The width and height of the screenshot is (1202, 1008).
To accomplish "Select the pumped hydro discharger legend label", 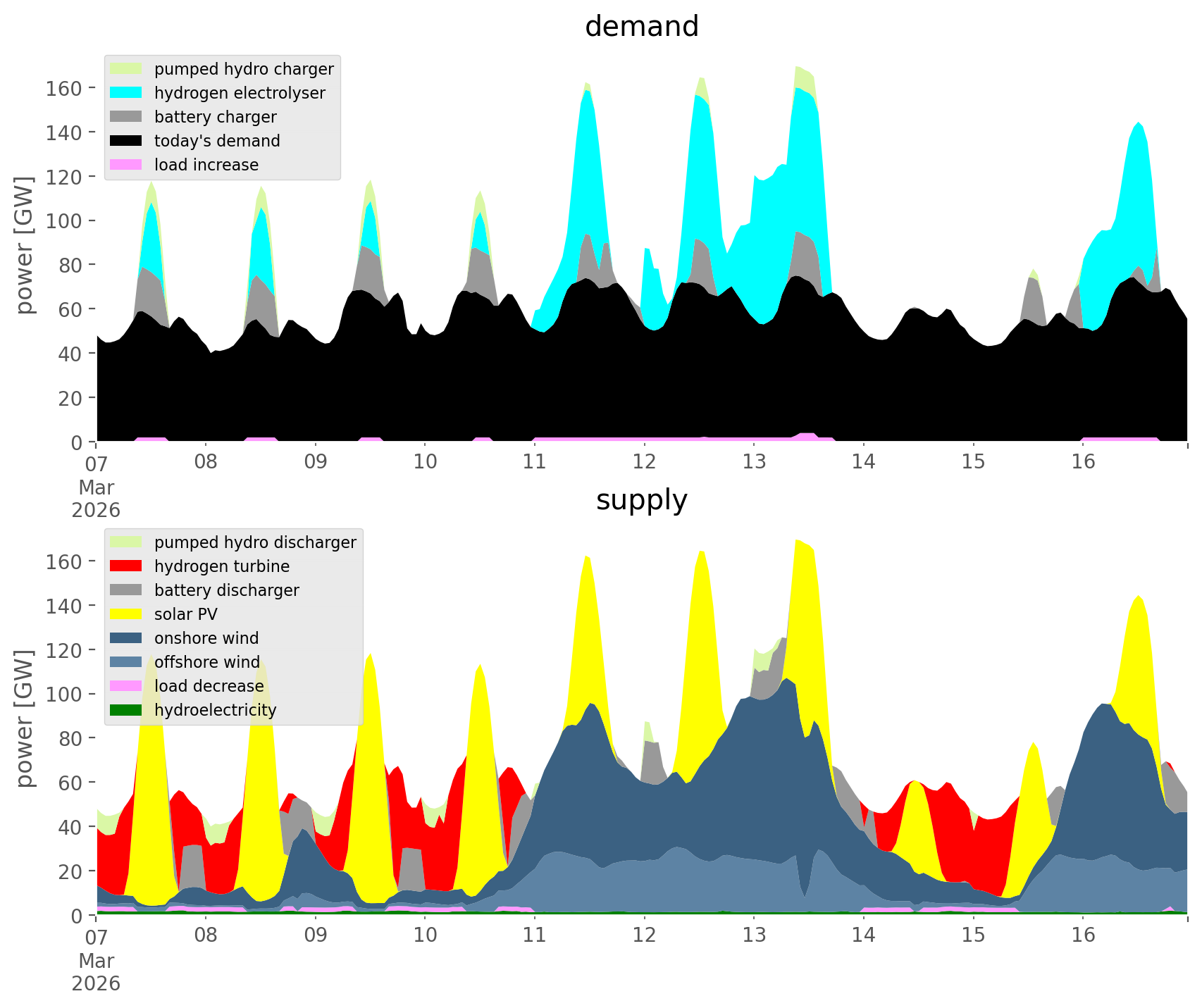I will click(255, 542).
